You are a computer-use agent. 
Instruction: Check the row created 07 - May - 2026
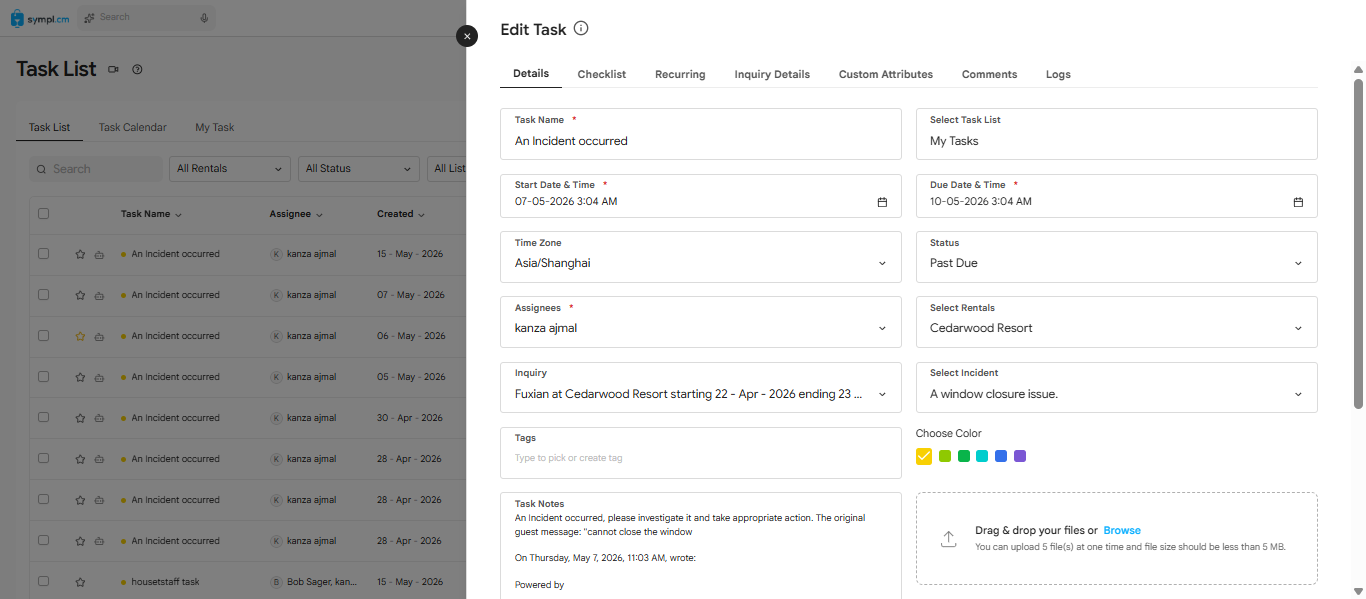pyautogui.click(x=43, y=295)
